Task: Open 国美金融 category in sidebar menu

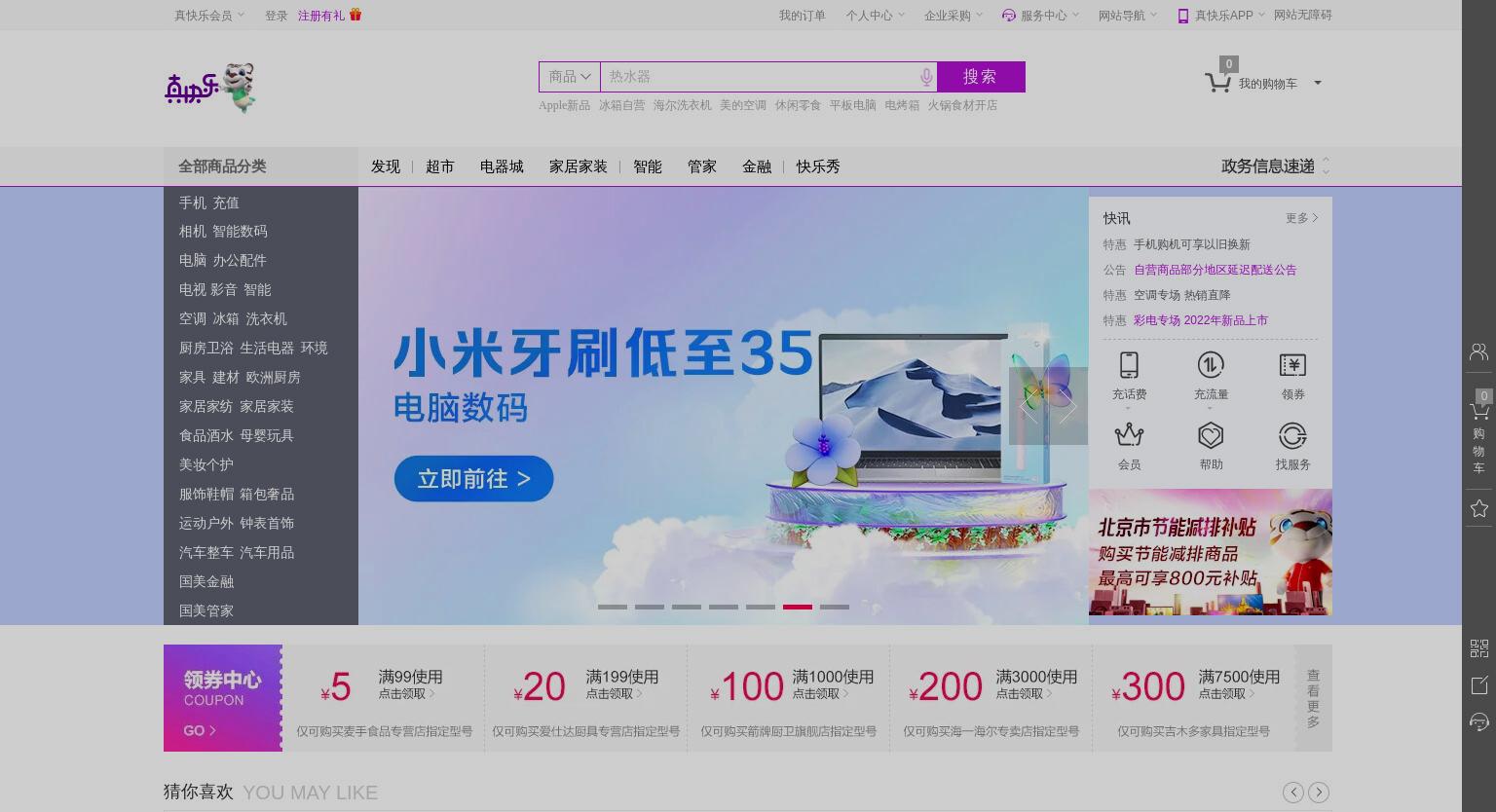Action: pos(206,581)
